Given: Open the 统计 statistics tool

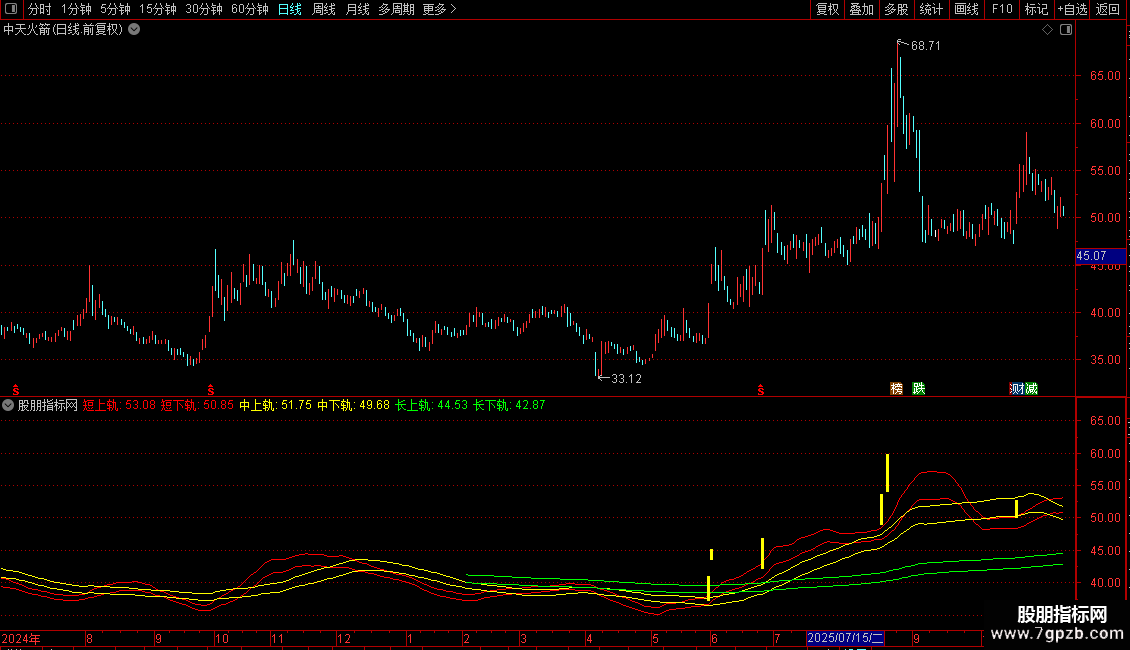Looking at the screenshot, I should coord(931,9).
